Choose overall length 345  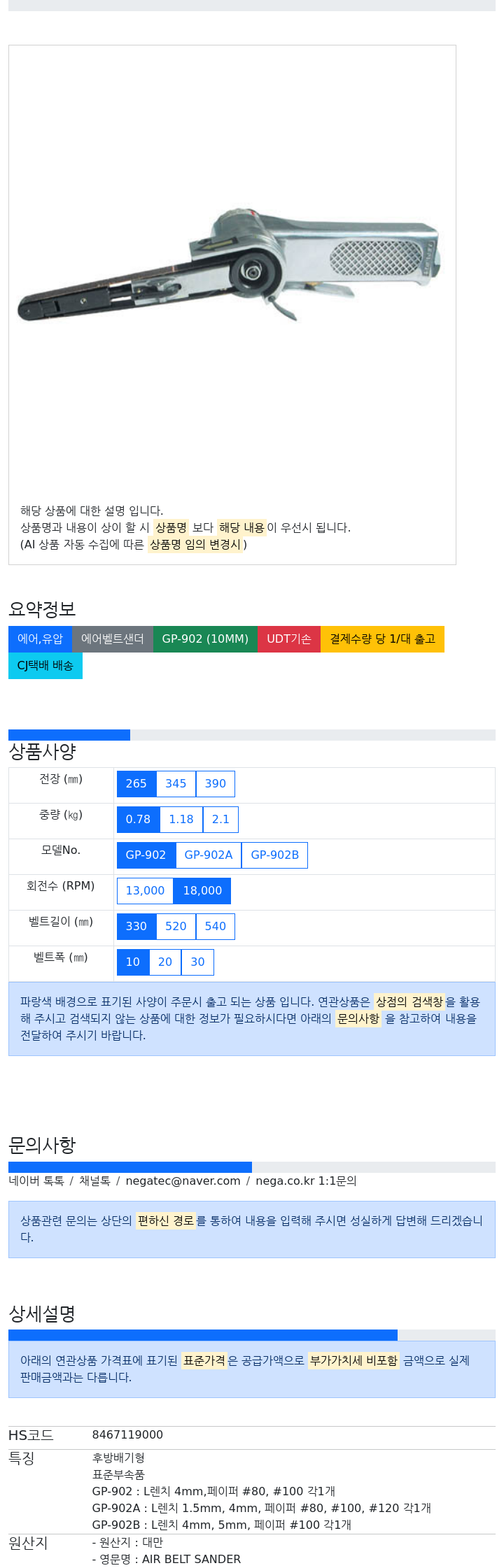point(176,784)
